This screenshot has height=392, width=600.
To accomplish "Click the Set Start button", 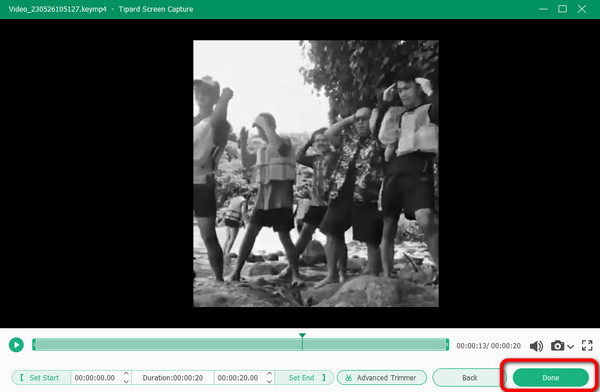I will click(x=41, y=377).
